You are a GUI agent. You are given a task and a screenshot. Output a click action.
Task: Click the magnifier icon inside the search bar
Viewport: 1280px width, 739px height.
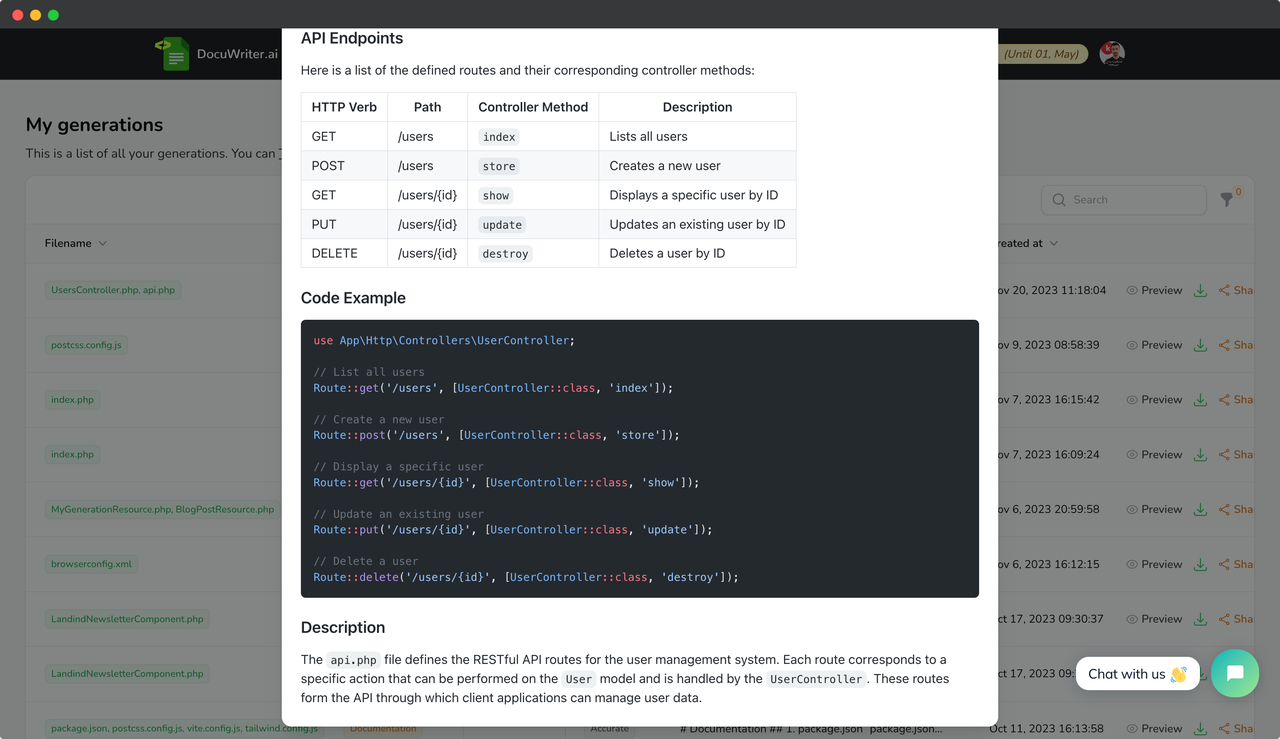click(1058, 200)
